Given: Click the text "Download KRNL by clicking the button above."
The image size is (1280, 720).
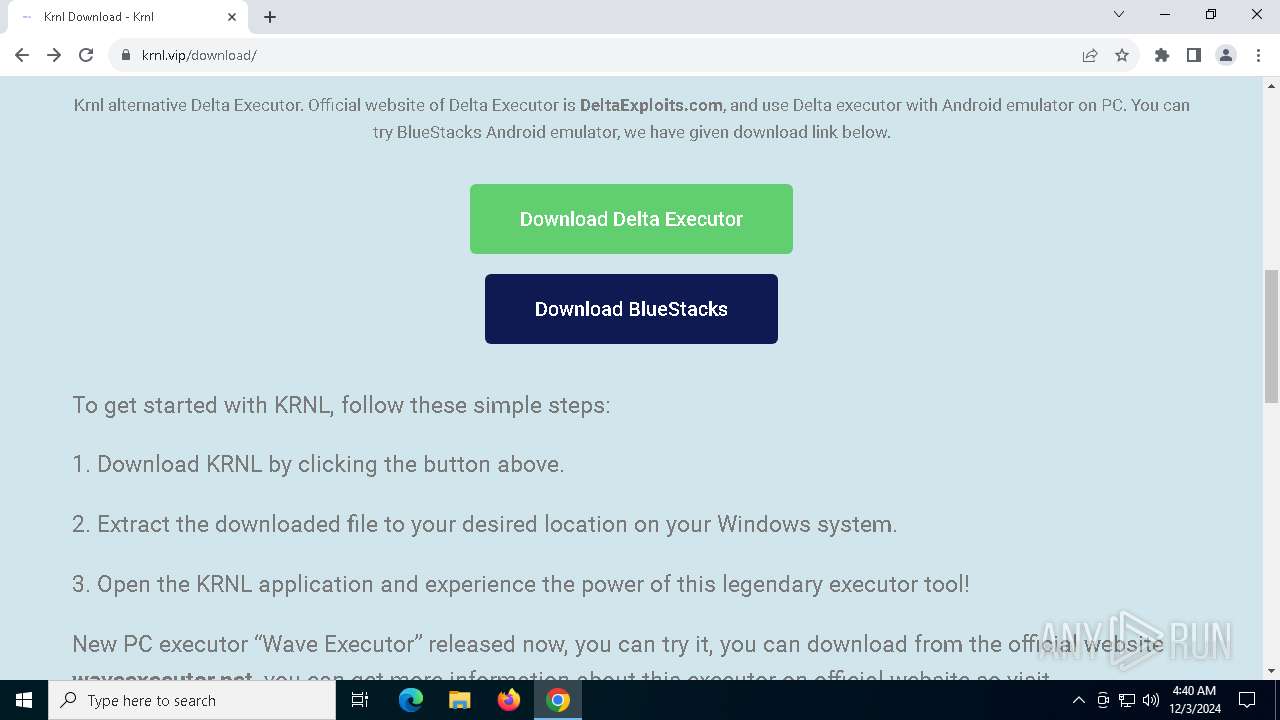Looking at the screenshot, I should (331, 464).
